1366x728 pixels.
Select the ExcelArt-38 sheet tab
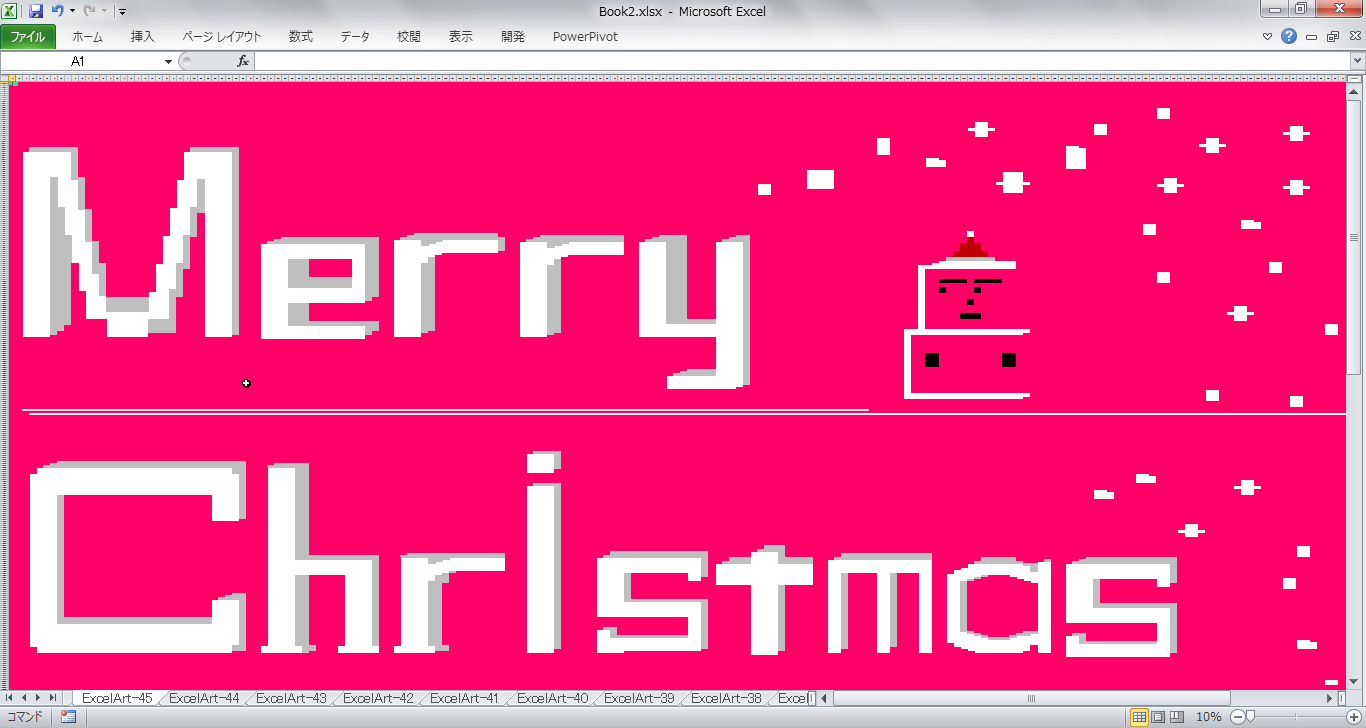click(x=726, y=698)
